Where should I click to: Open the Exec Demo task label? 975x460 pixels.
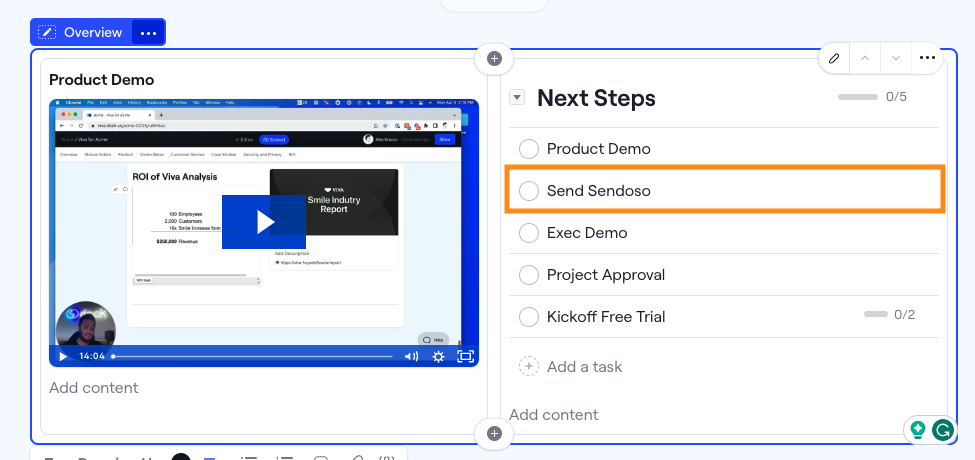coord(587,233)
